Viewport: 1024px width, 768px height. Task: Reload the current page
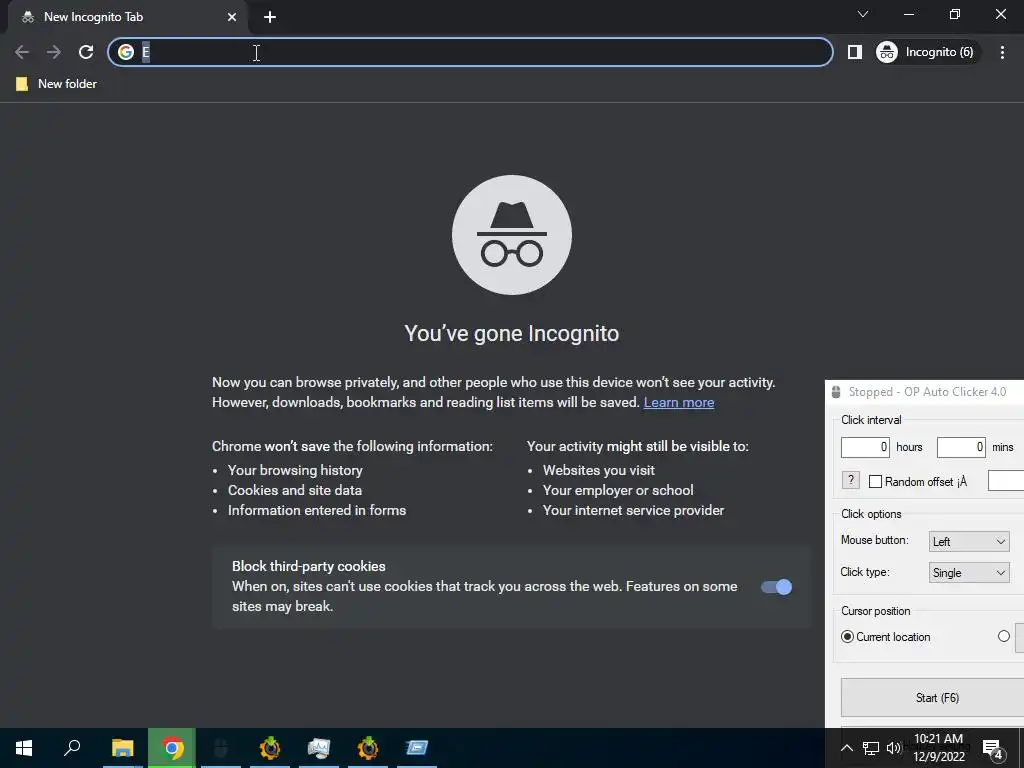(x=86, y=52)
